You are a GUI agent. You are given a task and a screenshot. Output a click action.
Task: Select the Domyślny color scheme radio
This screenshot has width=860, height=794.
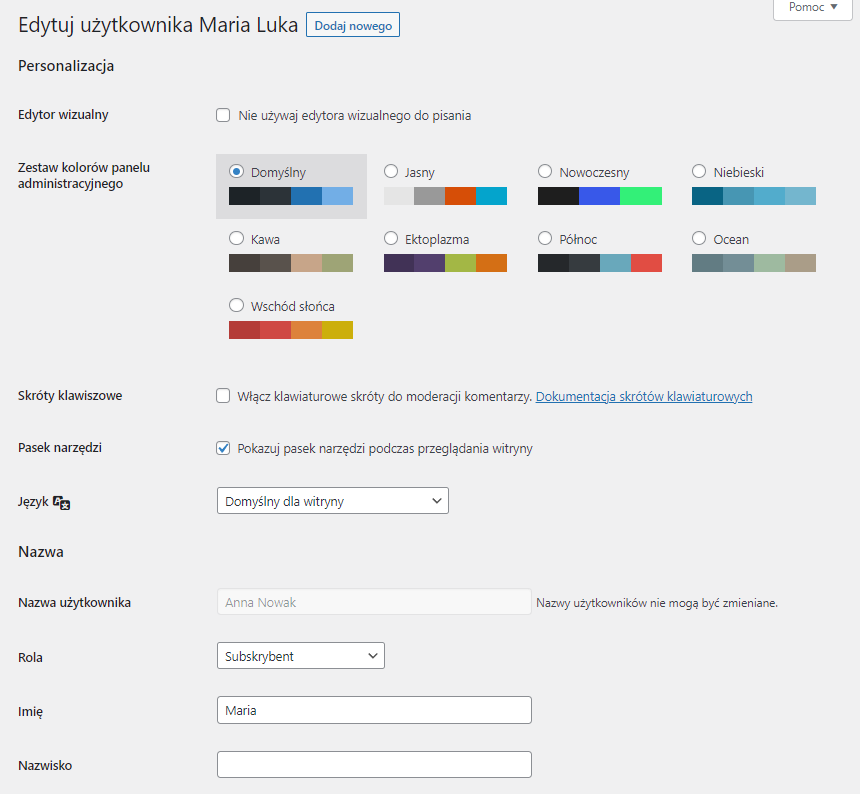tap(236, 172)
